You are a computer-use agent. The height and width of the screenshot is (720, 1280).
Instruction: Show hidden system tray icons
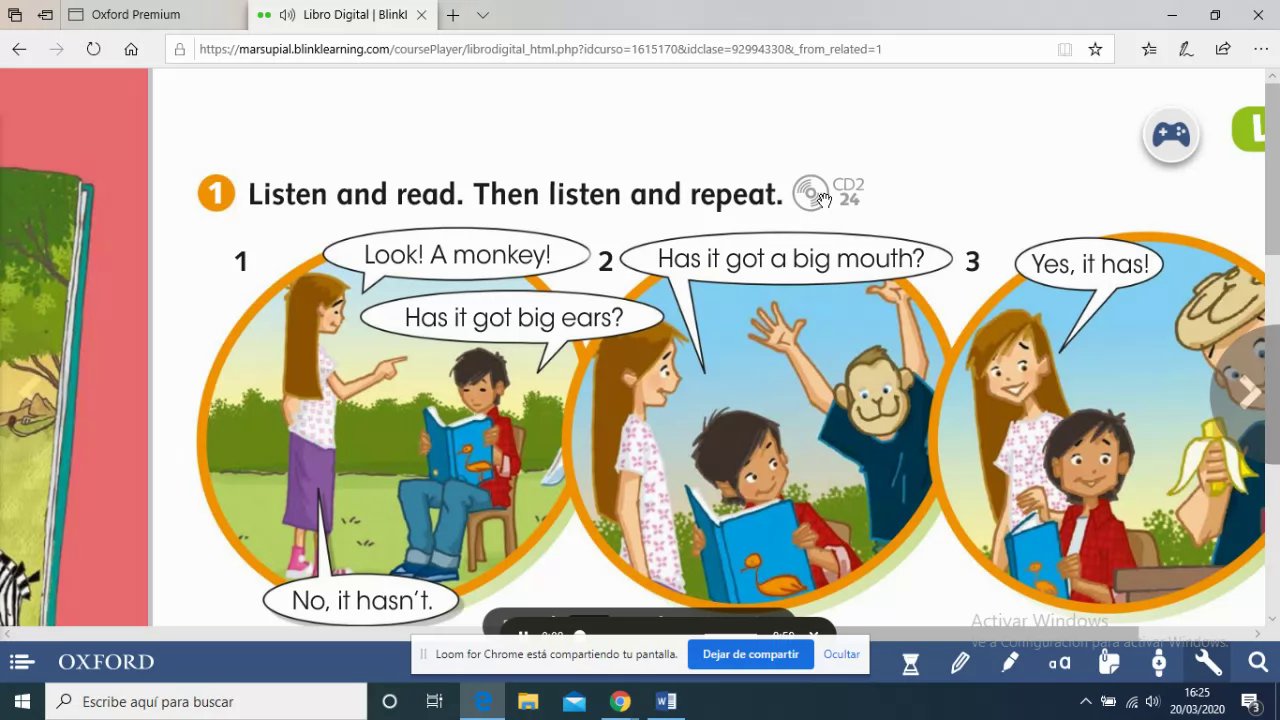coord(1086,702)
